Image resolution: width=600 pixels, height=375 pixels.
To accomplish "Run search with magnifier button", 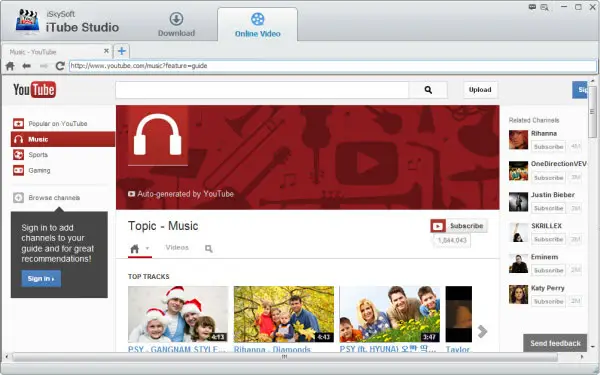I will (428, 90).
